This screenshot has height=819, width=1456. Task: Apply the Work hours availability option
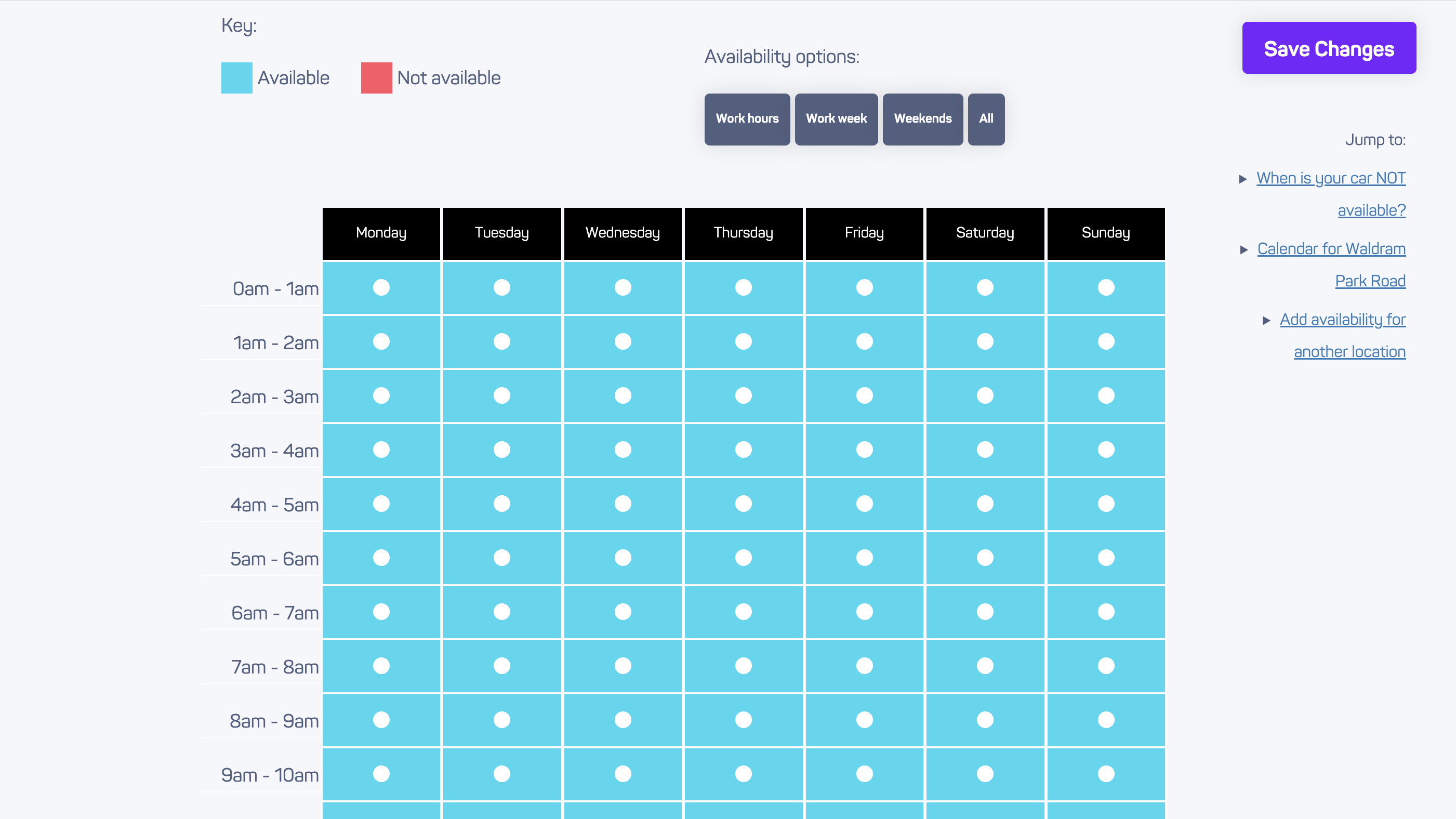click(x=747, y=119)
